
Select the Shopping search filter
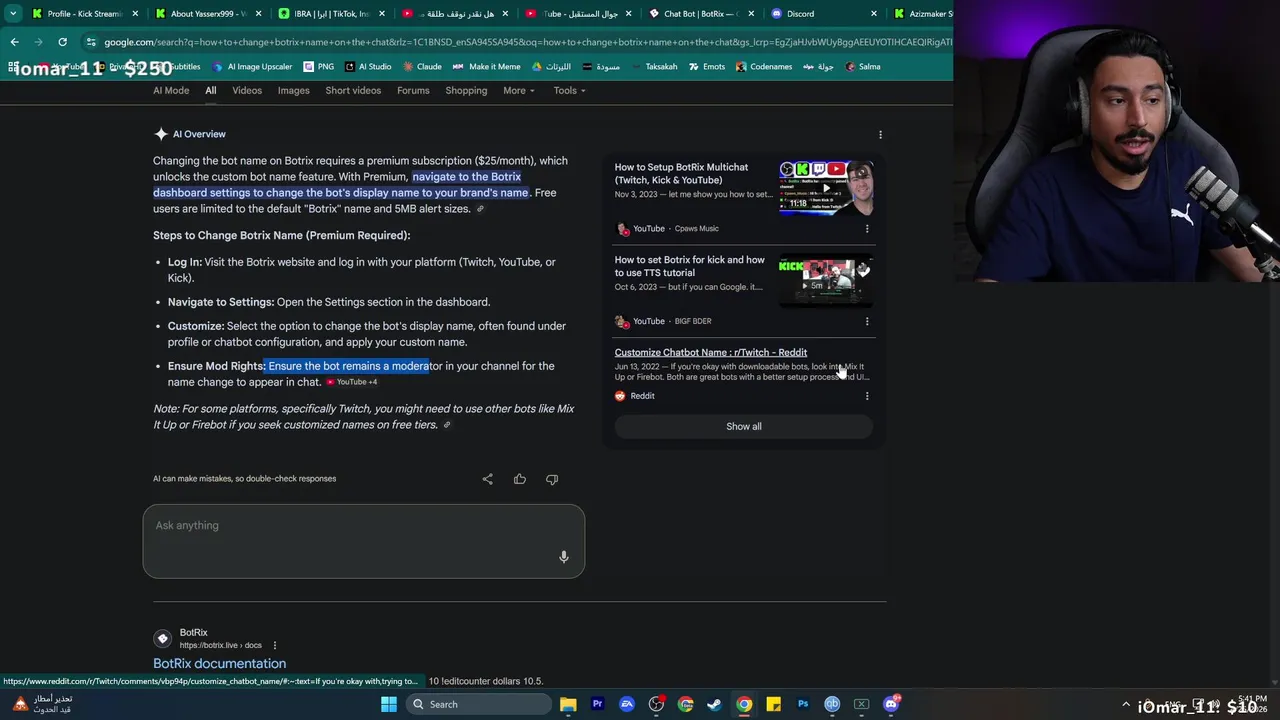(x=466, y=90)
